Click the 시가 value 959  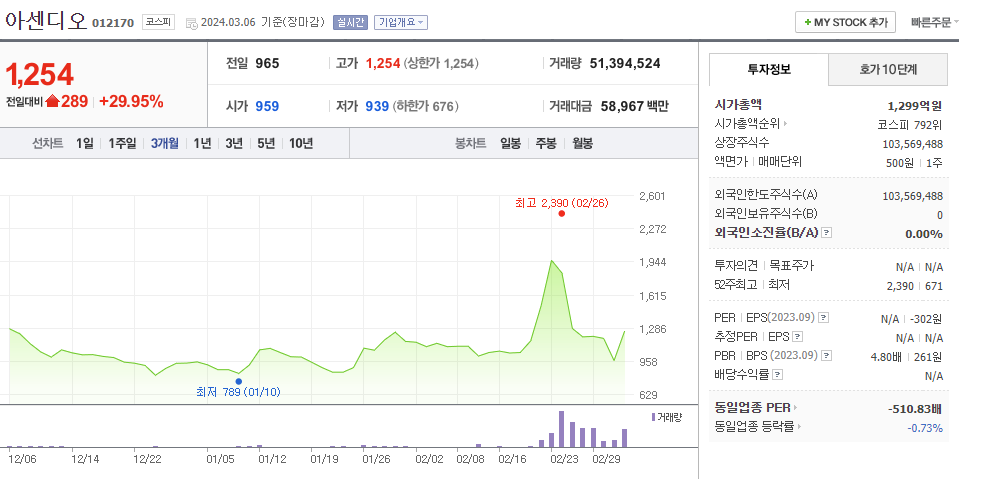[267, 106]
